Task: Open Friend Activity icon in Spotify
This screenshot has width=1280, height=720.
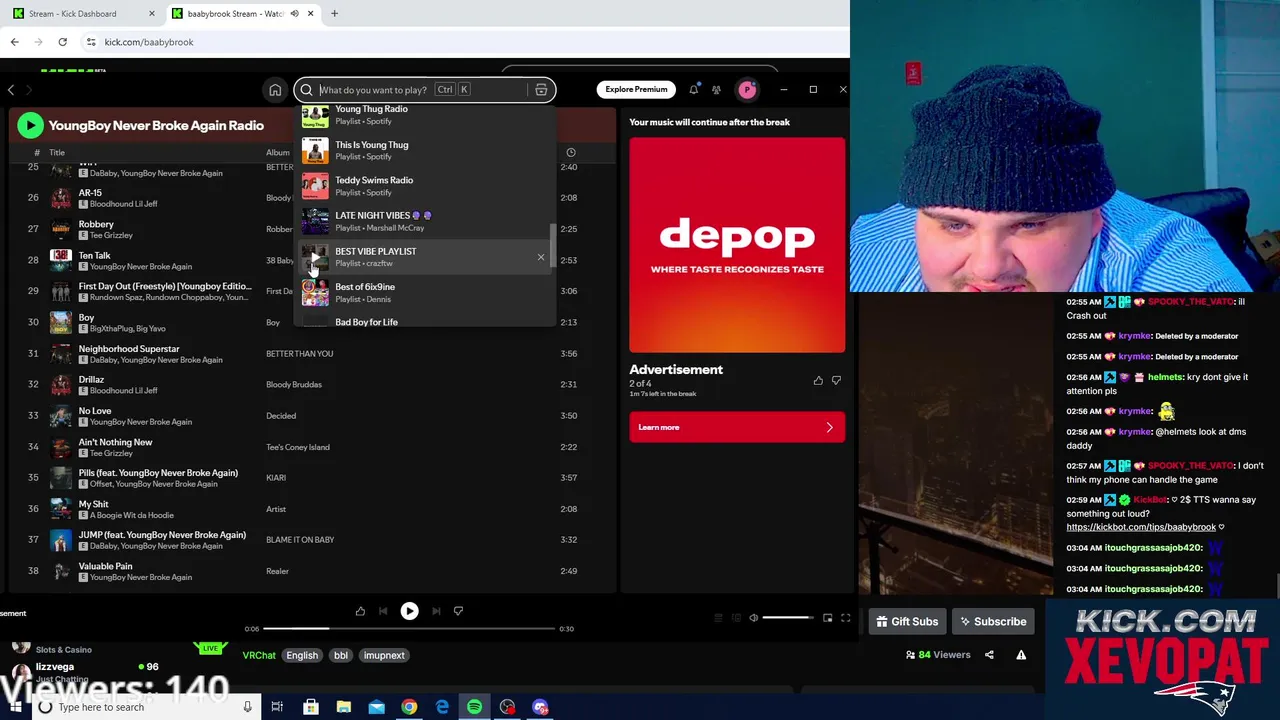Action: [x=716, y=90]
